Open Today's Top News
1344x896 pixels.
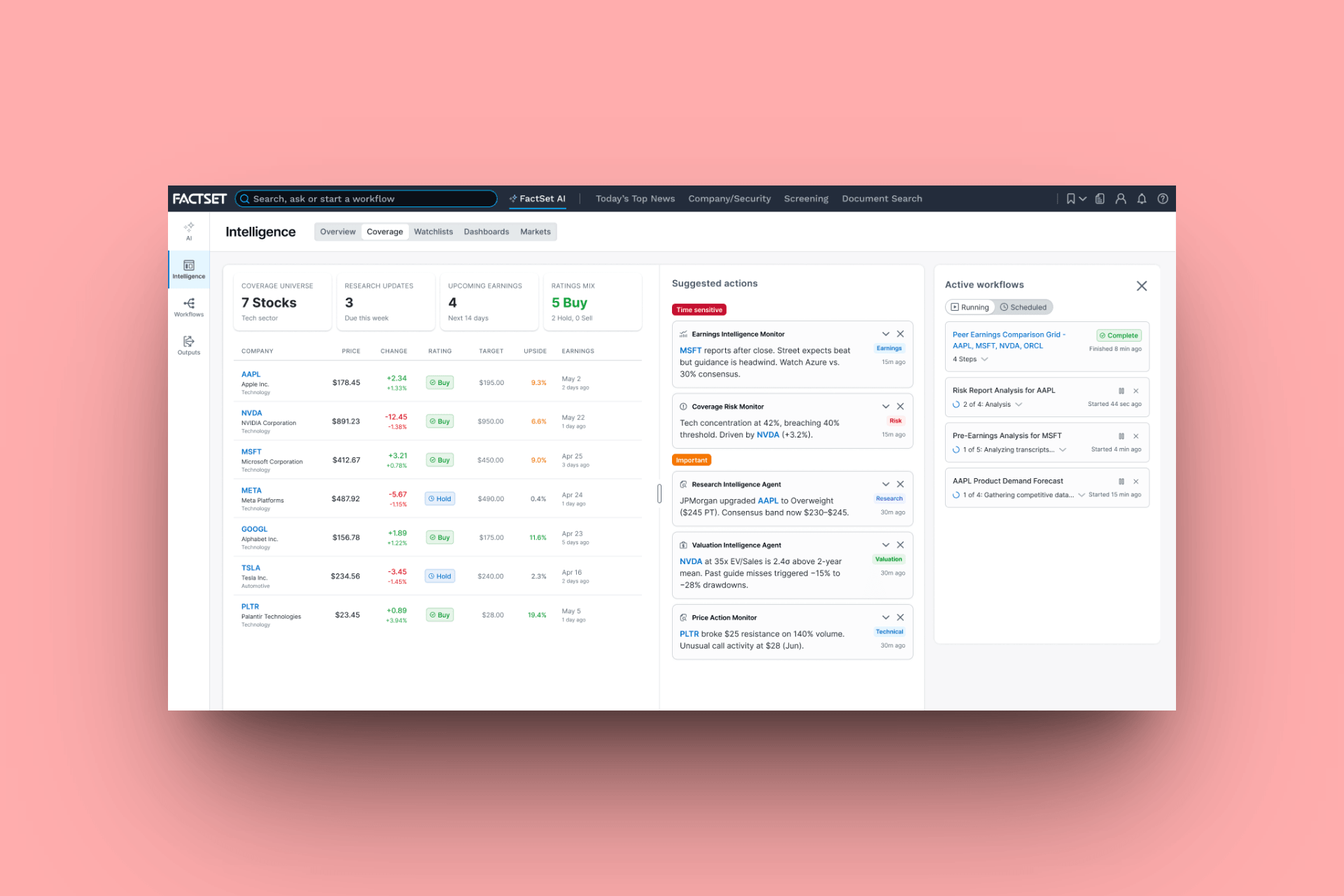[x=635, y=199]
